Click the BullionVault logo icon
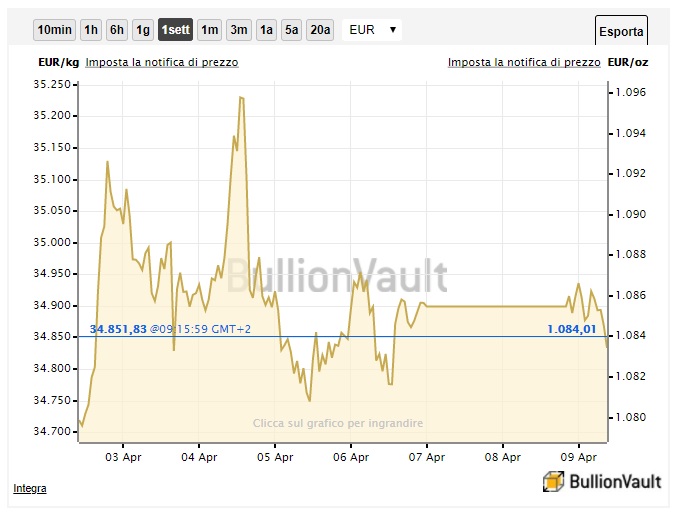 [x=553, y=482]
